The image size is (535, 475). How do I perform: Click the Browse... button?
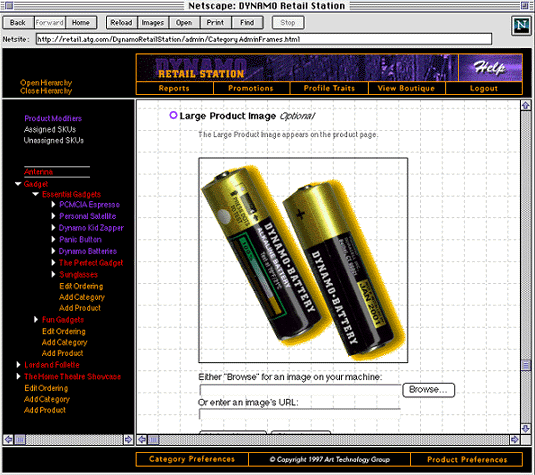pyautogui.click(x=429, y=390)
